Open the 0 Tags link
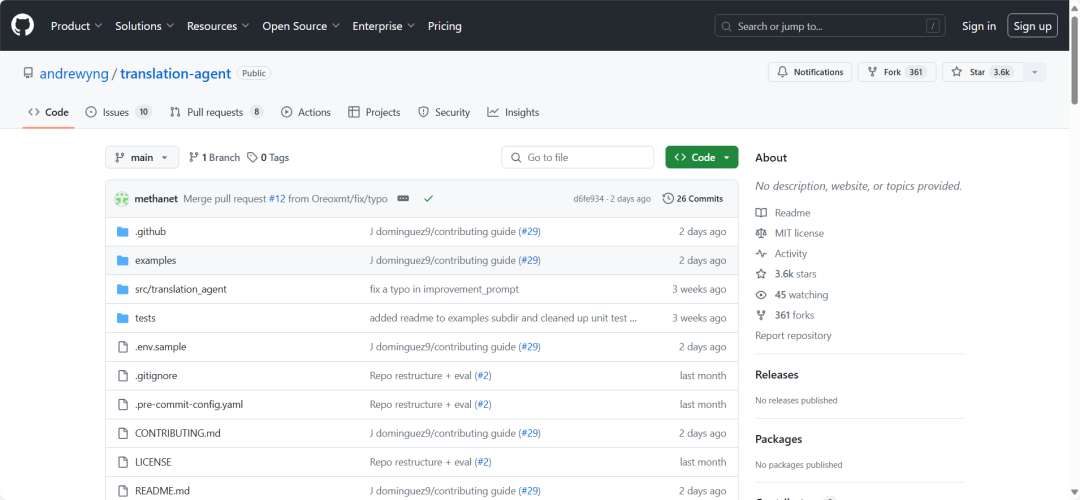Viewport: 1080px width, 500px height. 268,158
